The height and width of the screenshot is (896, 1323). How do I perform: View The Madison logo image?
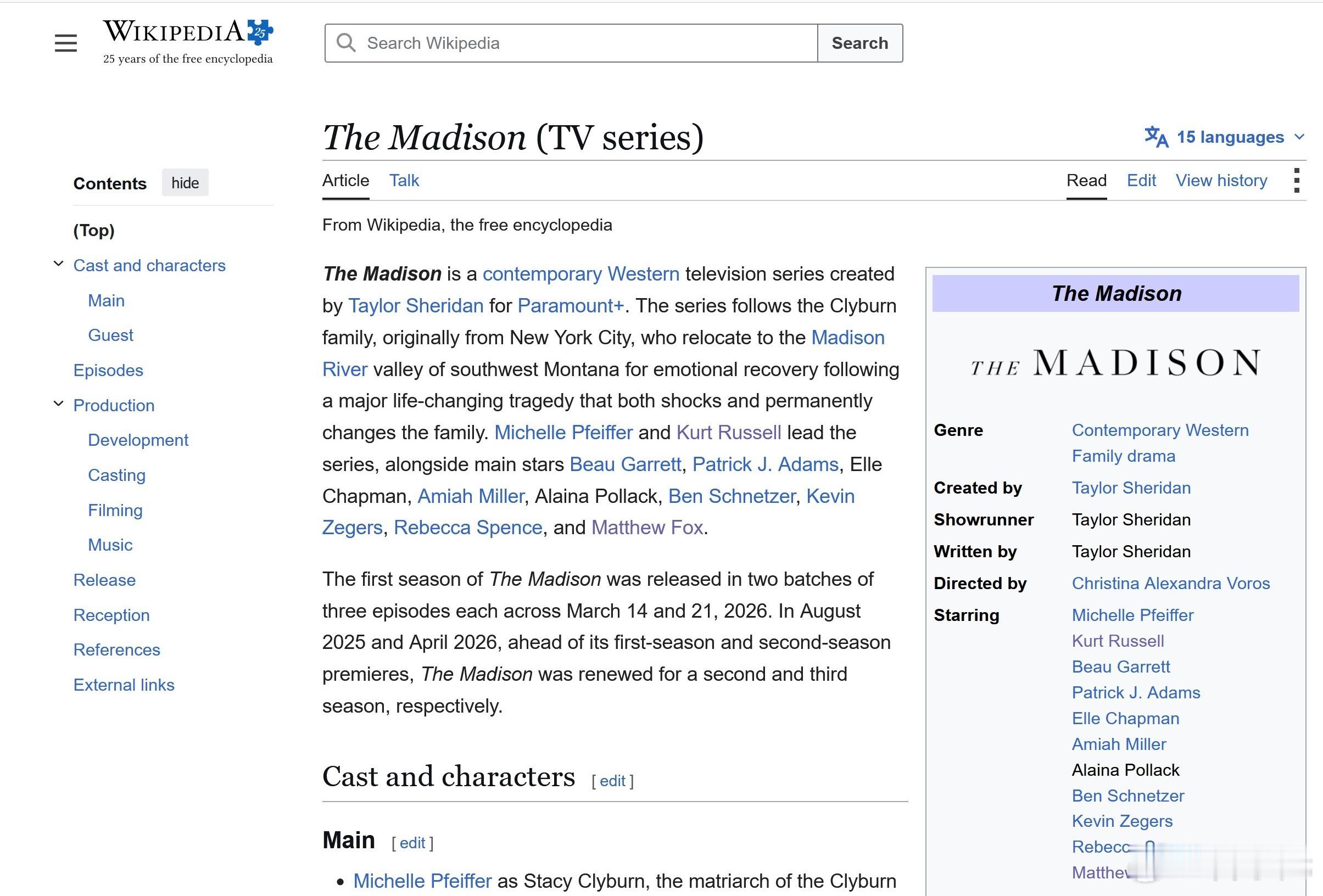1115,362
